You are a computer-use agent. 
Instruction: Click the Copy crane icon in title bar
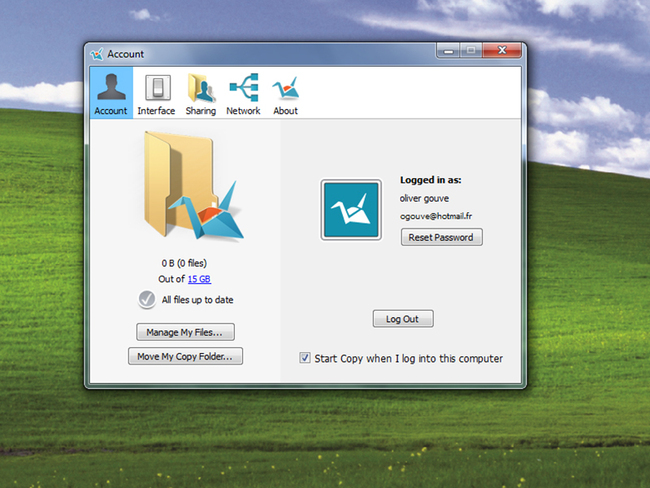coord(97,54)
